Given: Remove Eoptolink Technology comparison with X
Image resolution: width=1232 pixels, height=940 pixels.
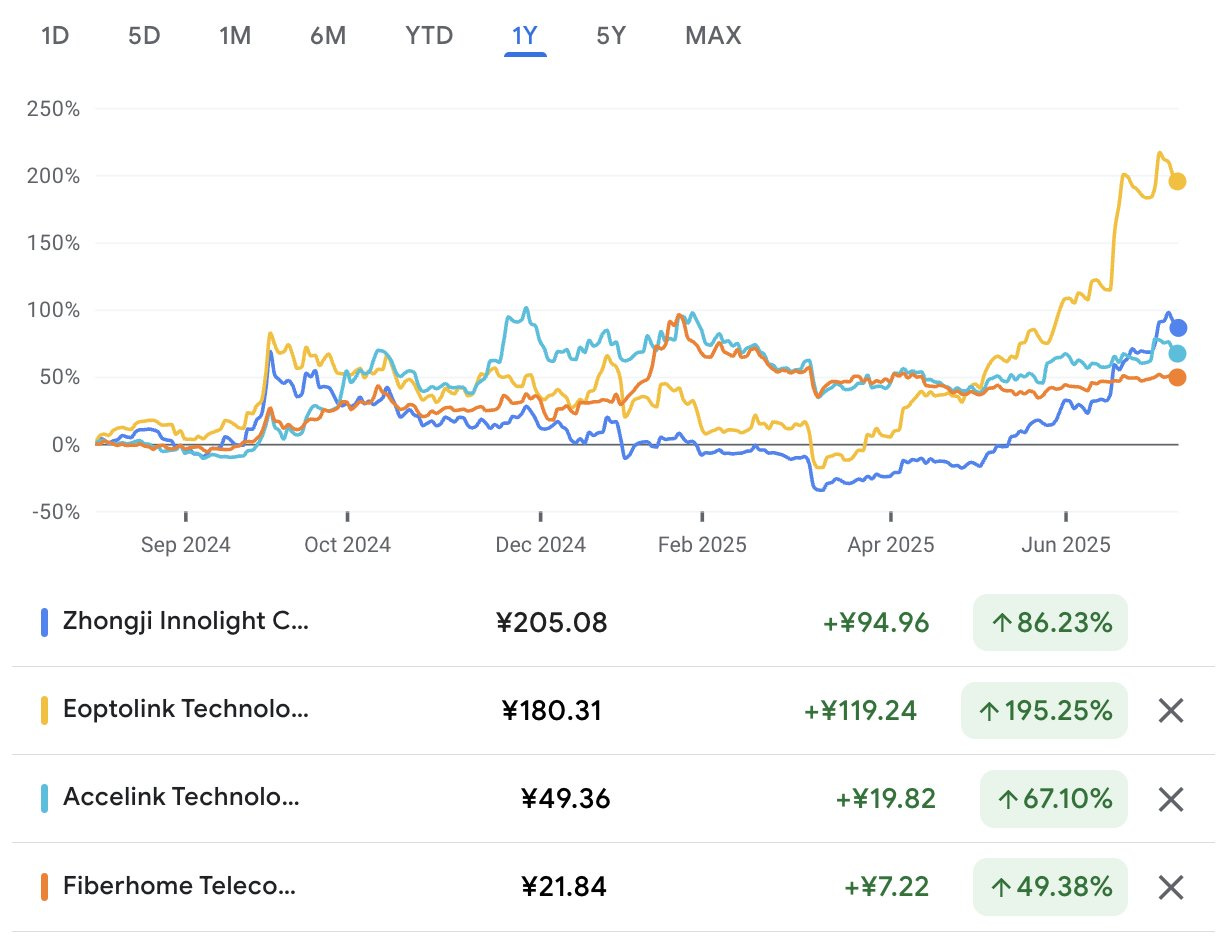Looking at the screenshot, I should tap(1171, 711).
